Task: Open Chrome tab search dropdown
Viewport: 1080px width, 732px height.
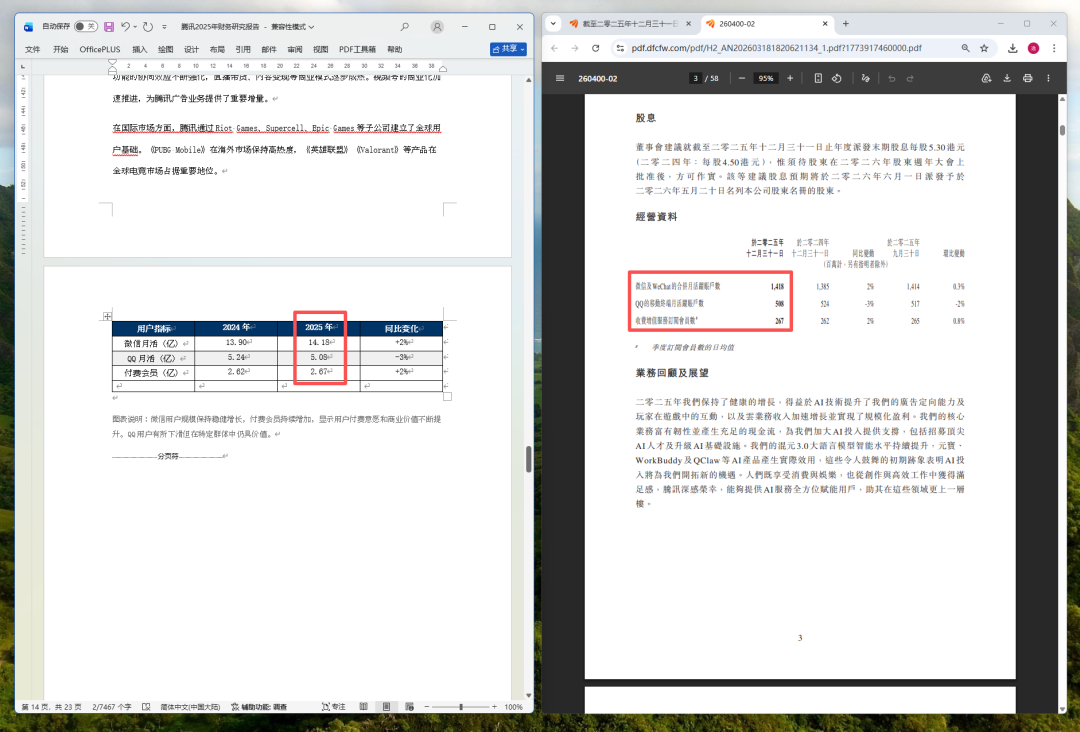Action: tap(553, 23)
